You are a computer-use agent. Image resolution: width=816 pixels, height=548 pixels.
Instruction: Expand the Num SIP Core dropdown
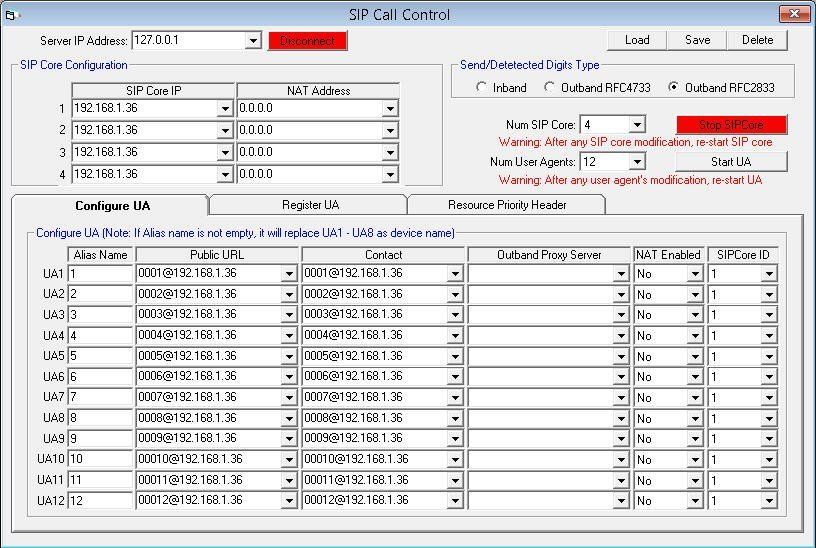click(x=637, y=125)
